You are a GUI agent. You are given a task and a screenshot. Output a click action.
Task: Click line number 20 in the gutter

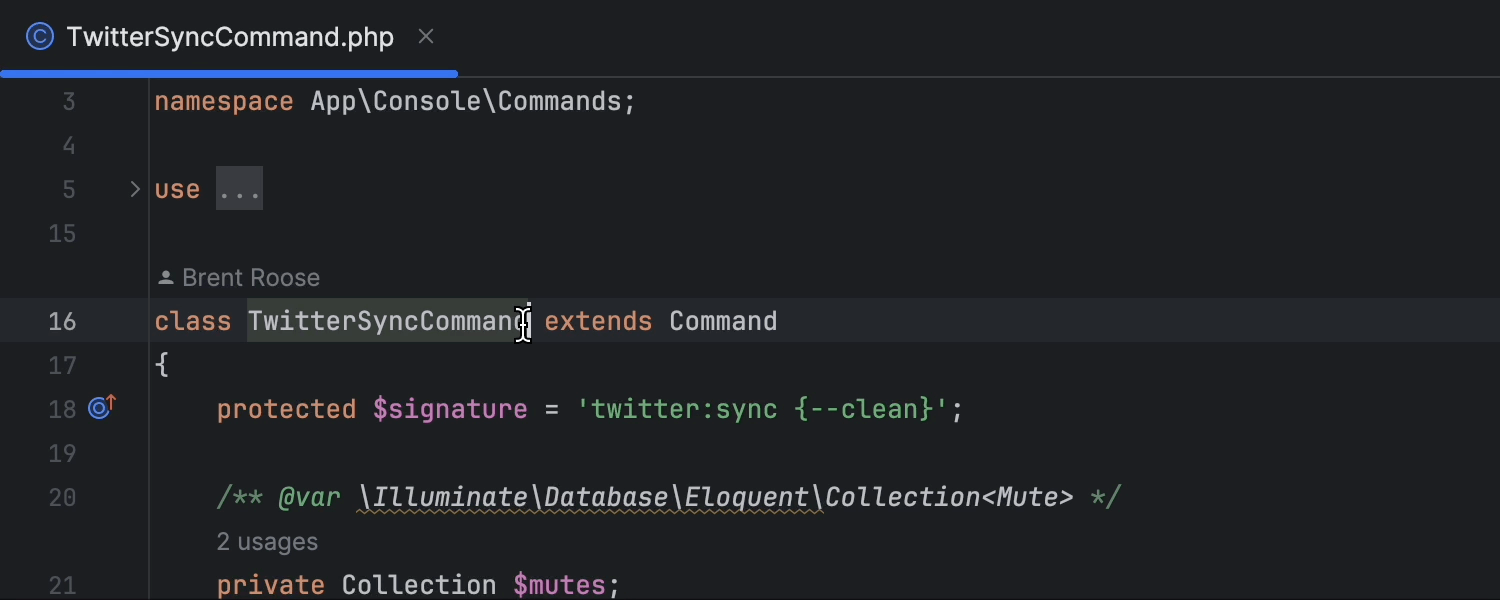pyautogui.click(x=62, y=497)
